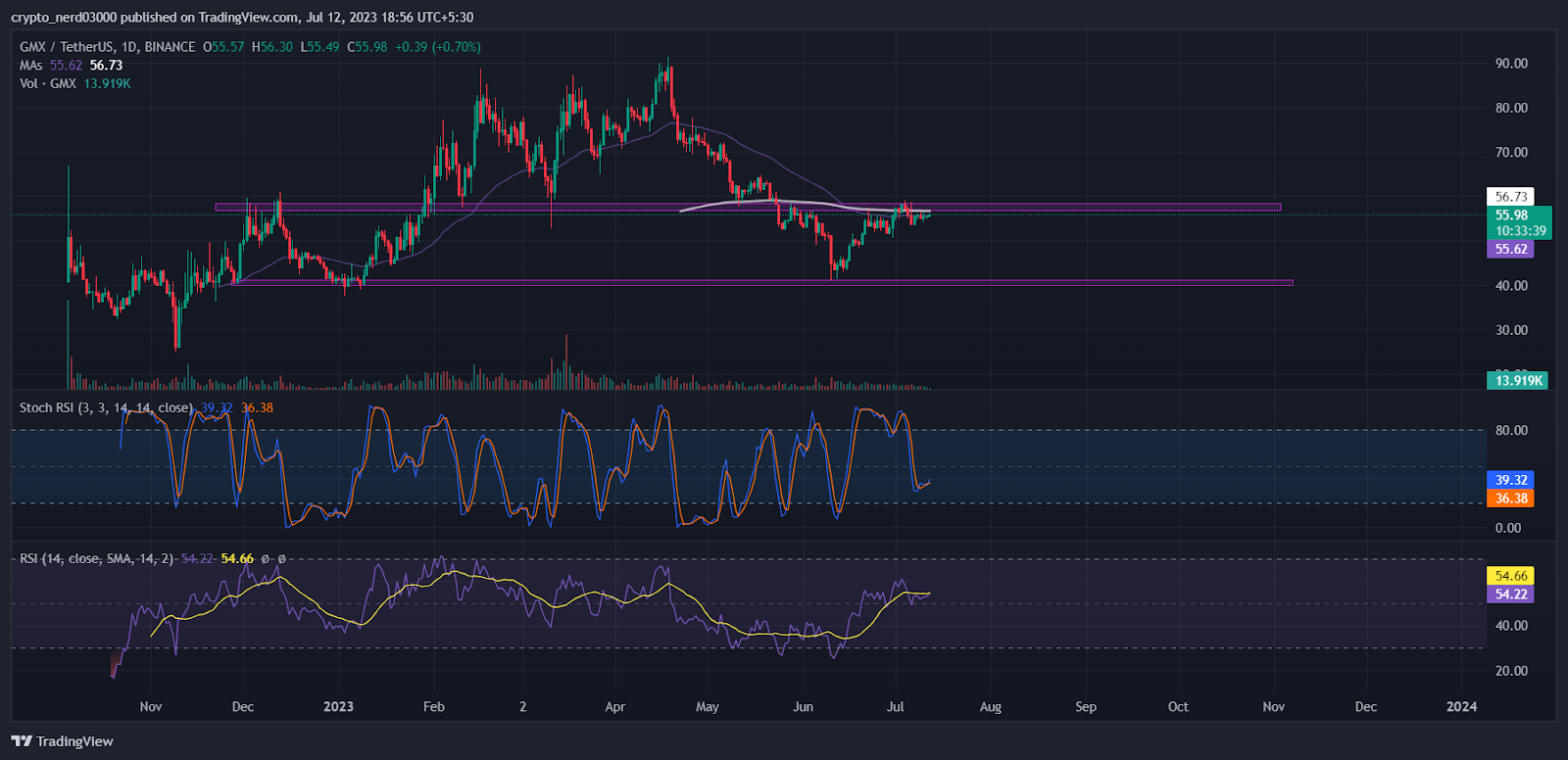1568x760 pixels.
Task: Click the Aug label on the time axis
Action: tap(990, 707)
